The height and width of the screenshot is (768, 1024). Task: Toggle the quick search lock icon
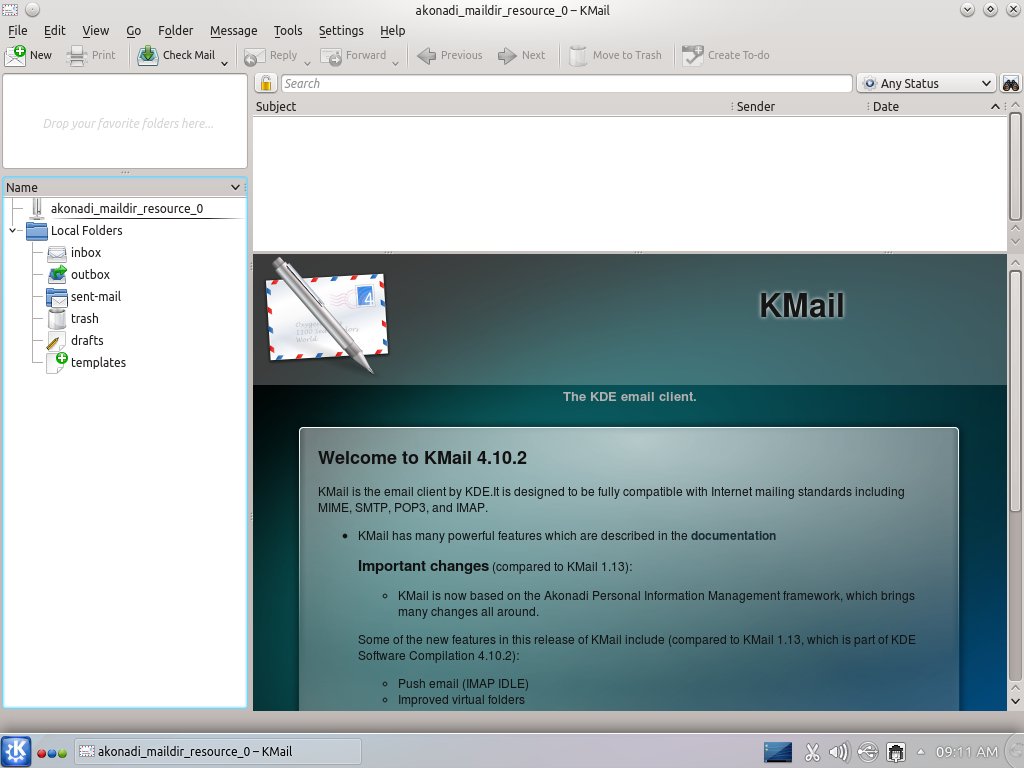pos(267,84)
